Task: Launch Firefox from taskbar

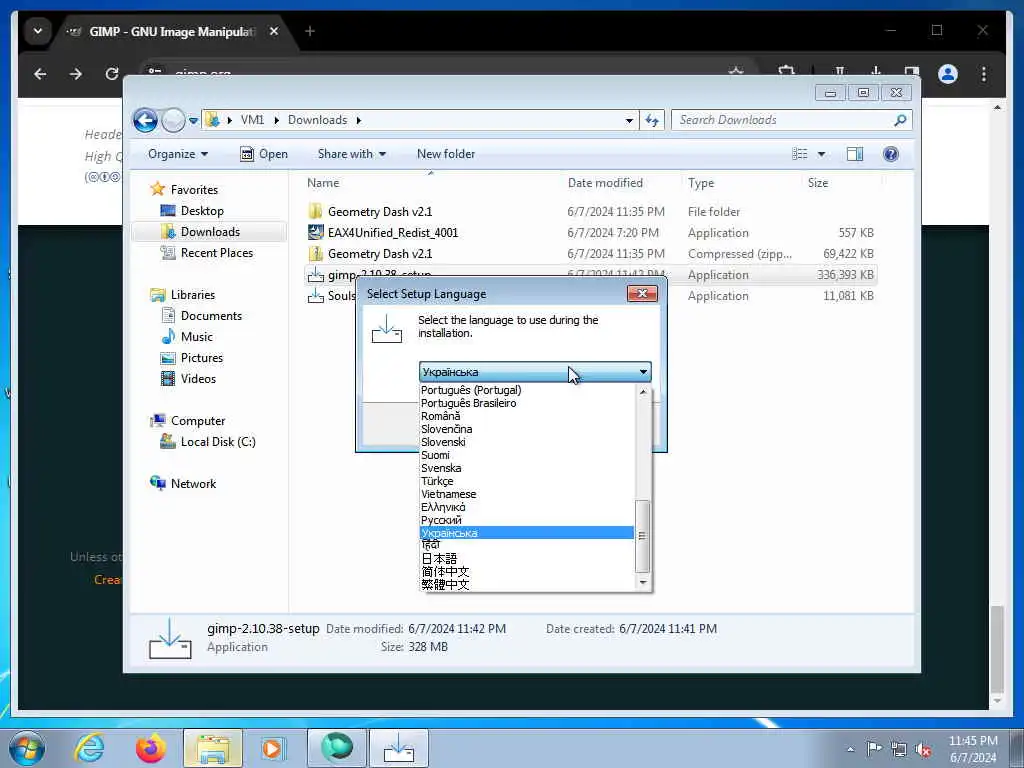Action: click(151, 748)
